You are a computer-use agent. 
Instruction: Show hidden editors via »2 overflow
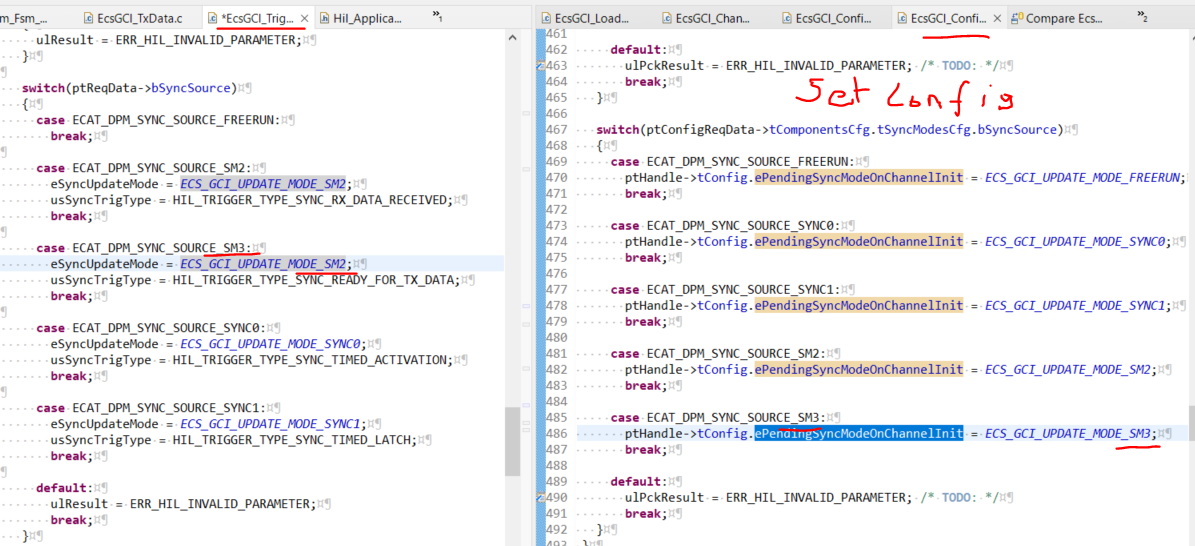(1142, 14)
